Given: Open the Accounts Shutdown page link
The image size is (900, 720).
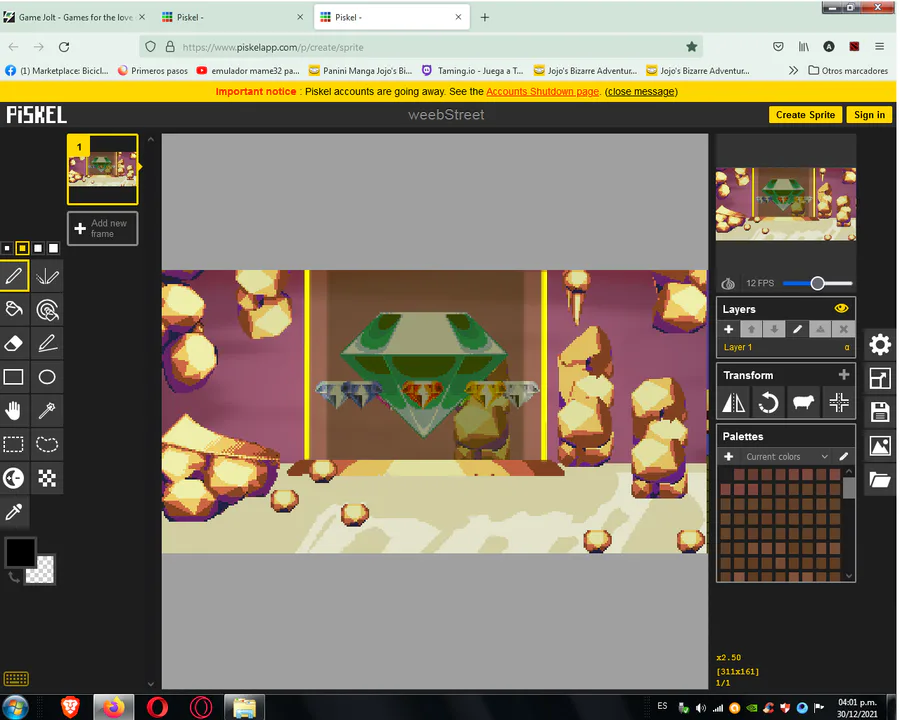Looking at the screenshot, I should point(542,91).
